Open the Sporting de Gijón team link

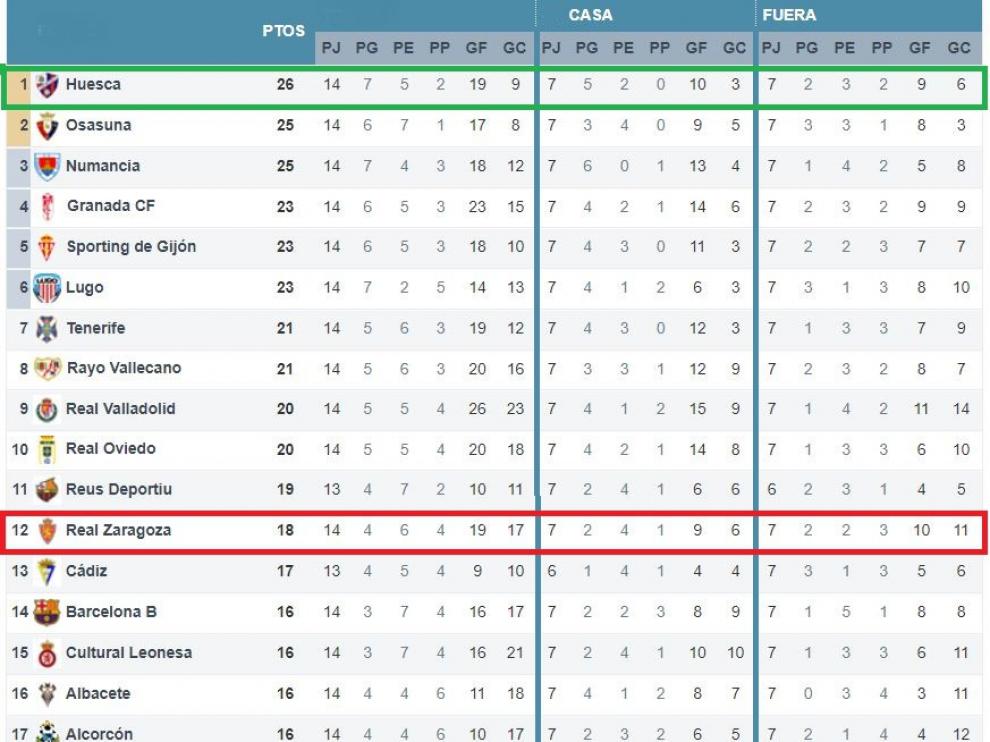131,247
